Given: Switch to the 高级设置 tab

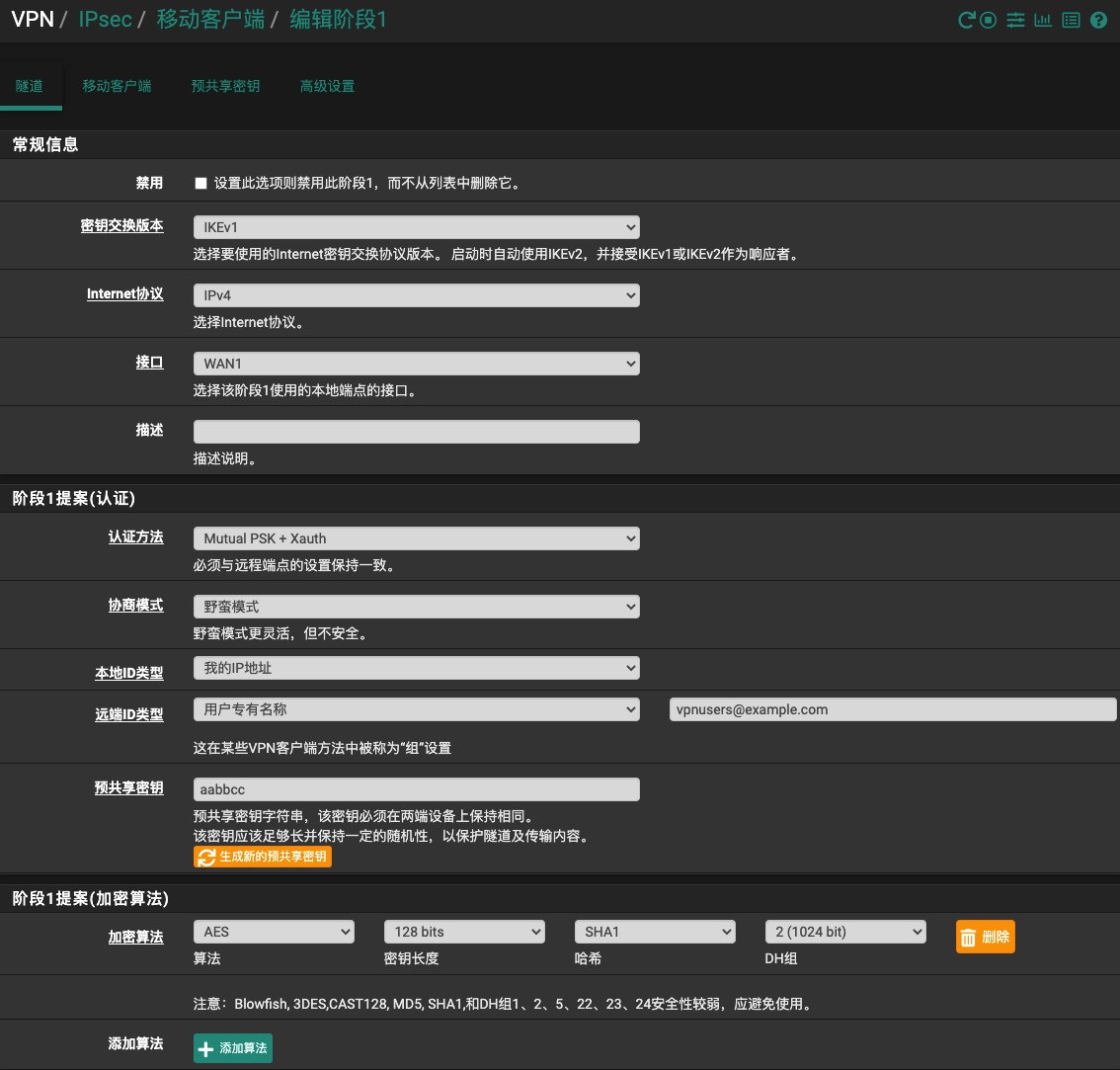Looking at the screenshot, I should coord(327,86).
